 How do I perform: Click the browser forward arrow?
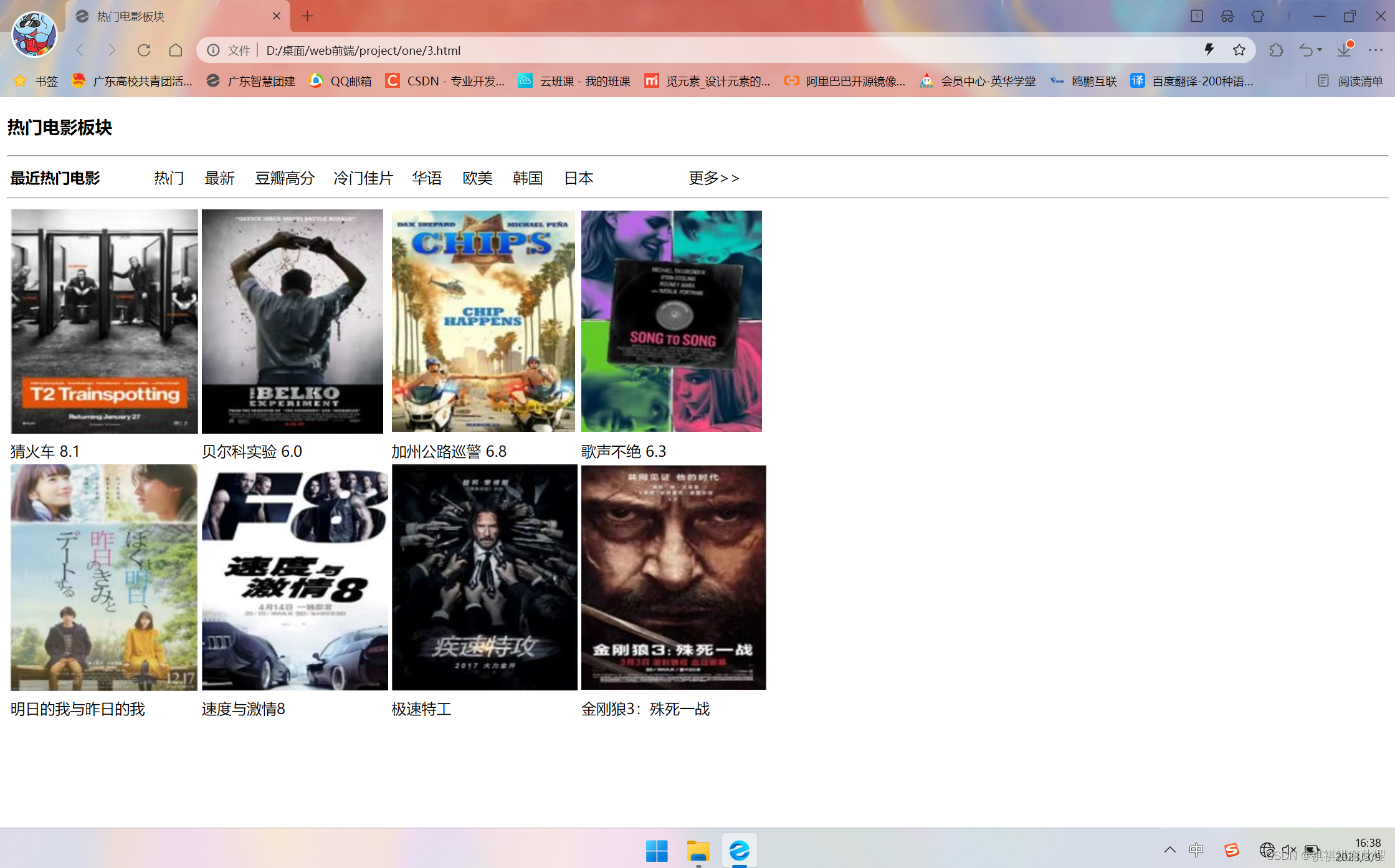pos(112,50)
